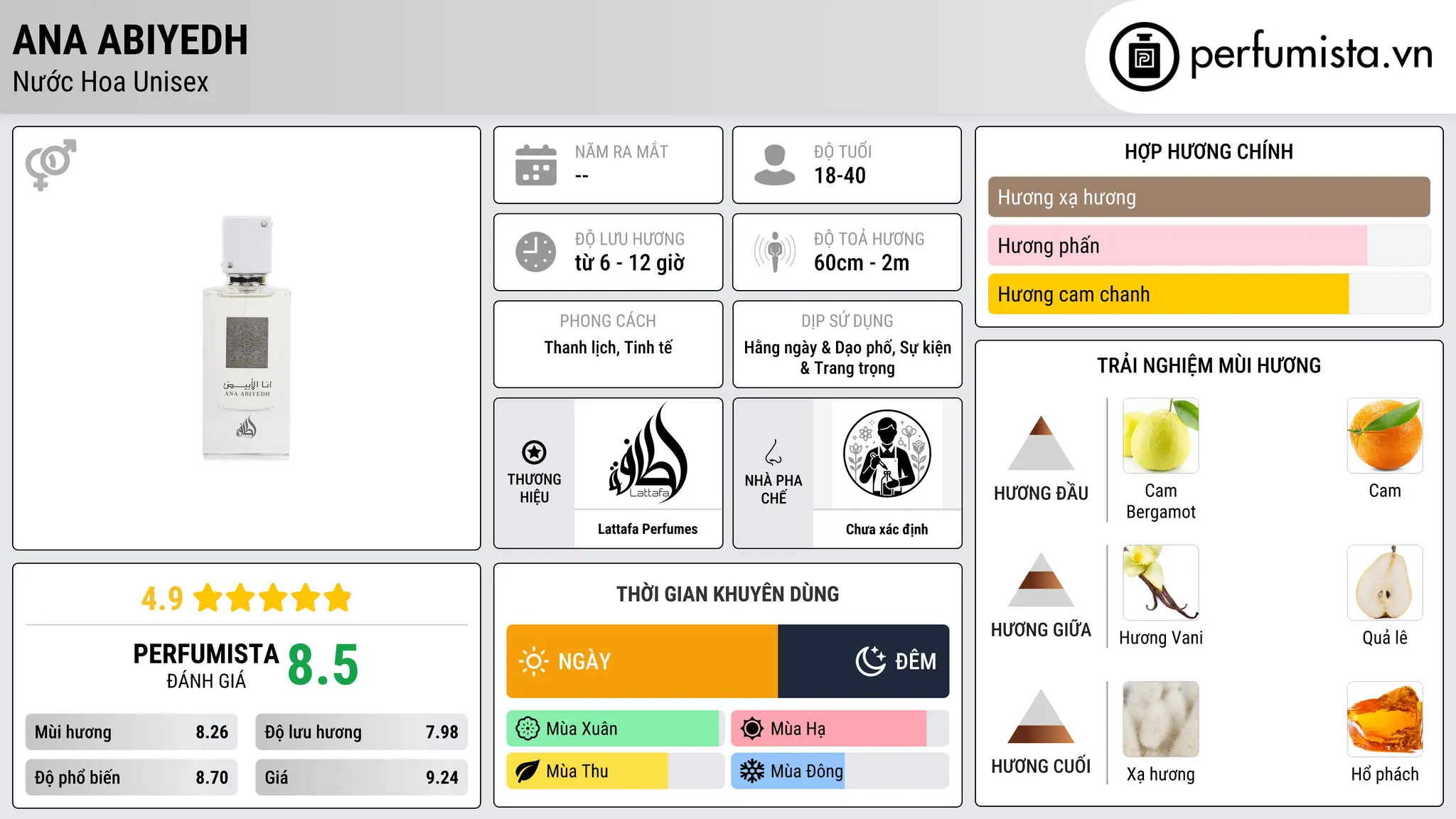
Task: Click the Mùa Đông season bar
Action: [840, 771]
